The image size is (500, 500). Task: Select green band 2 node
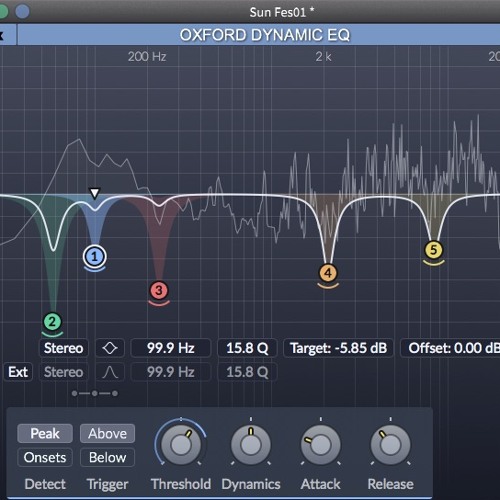(52, 322)
